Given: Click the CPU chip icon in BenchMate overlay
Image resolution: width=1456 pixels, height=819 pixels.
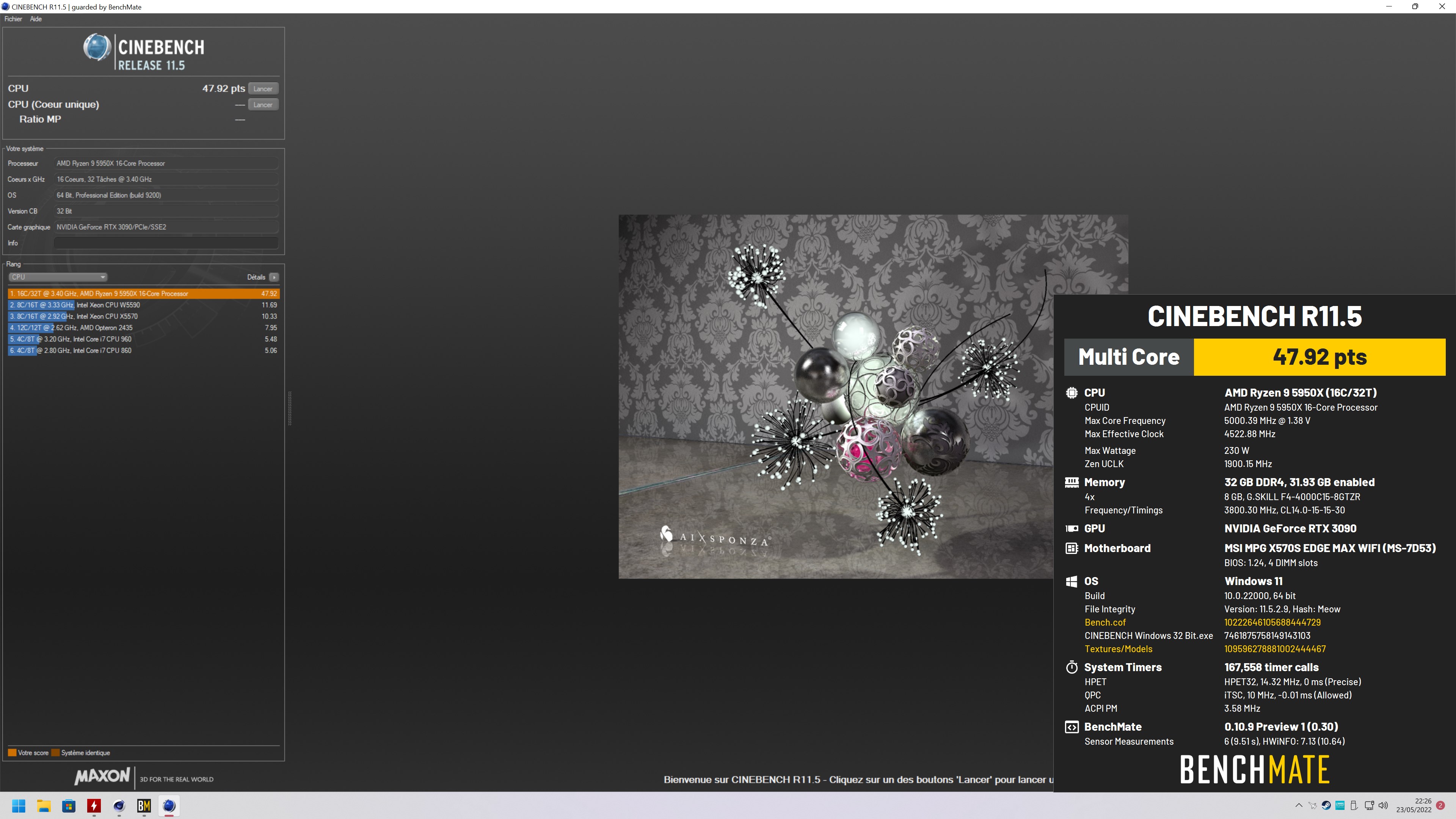Looking at the screenshot, I should pos(1071,392).
